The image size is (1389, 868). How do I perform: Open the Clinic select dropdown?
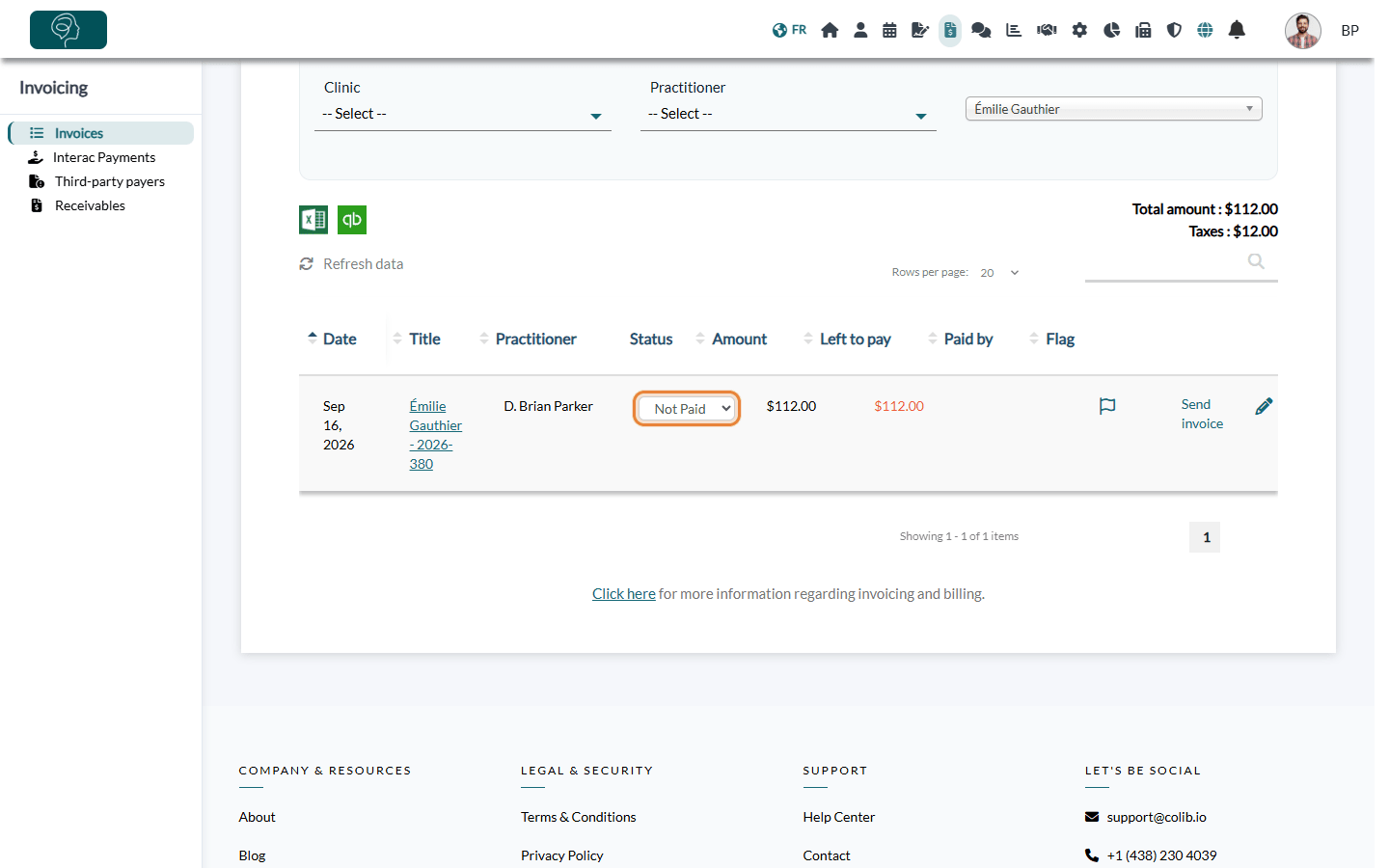(463, 114)
